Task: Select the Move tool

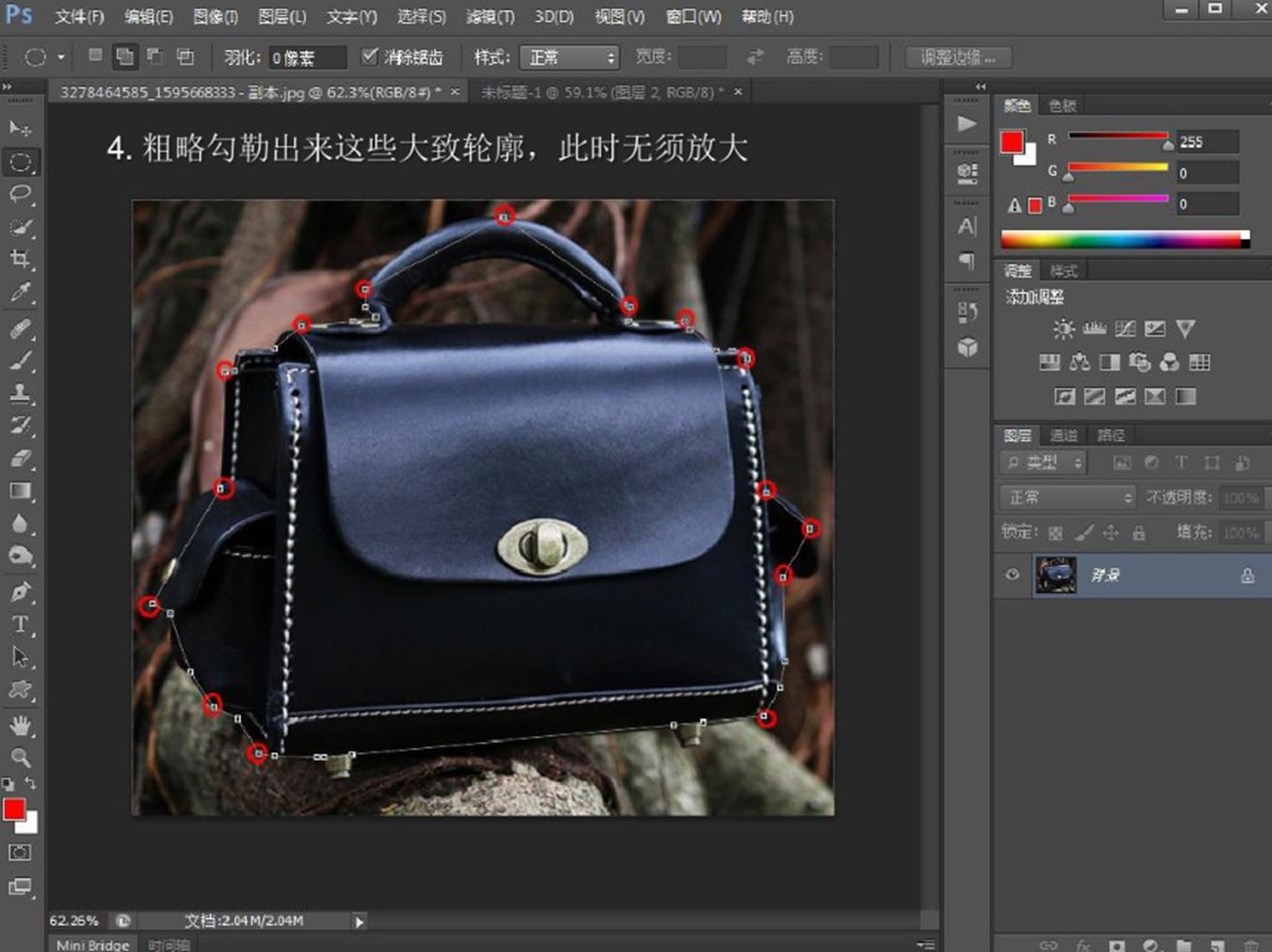Action: click(x=20, y=128)
